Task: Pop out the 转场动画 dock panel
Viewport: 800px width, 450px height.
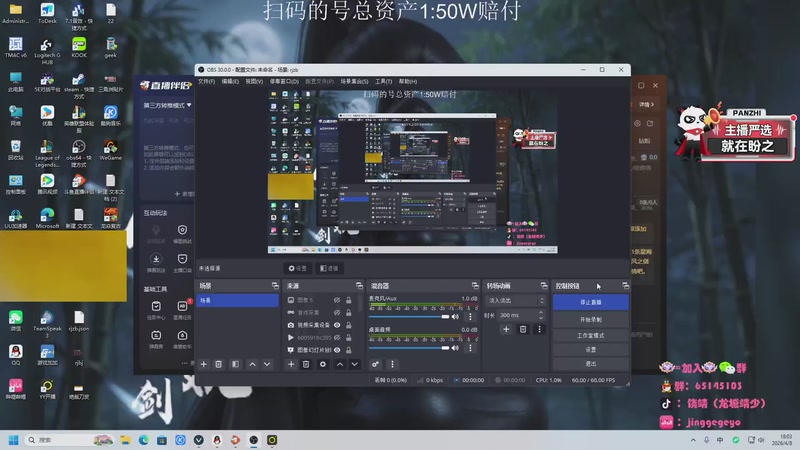Action: pos(544,286)
